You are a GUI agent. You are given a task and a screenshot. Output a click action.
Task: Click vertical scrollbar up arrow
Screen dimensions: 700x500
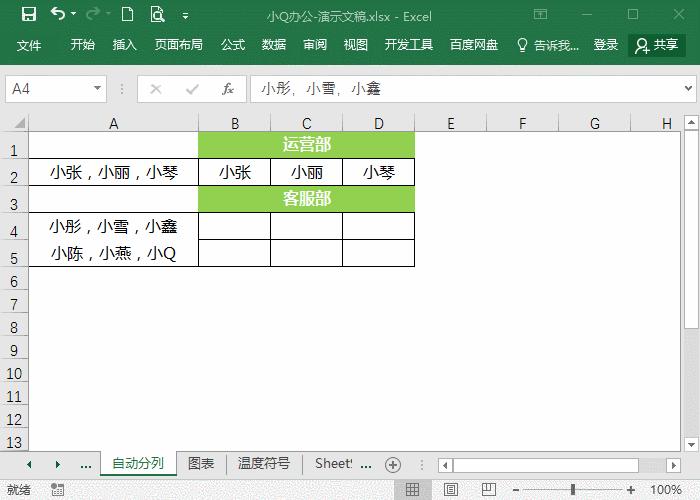coord(691,122)
